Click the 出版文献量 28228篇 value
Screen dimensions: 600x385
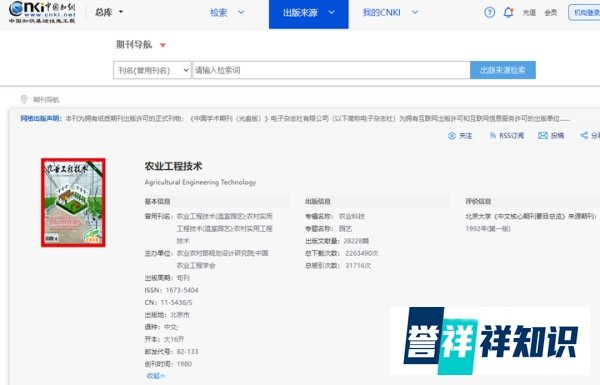click(x=356, y=241)
